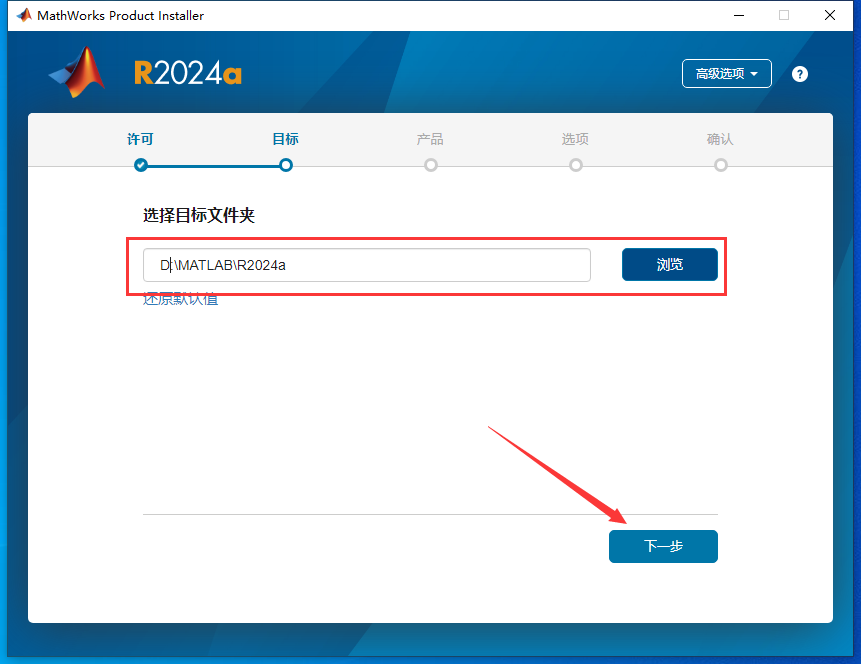
Task: Click the active 目标 step circle indicator
Action: point(285,165)
